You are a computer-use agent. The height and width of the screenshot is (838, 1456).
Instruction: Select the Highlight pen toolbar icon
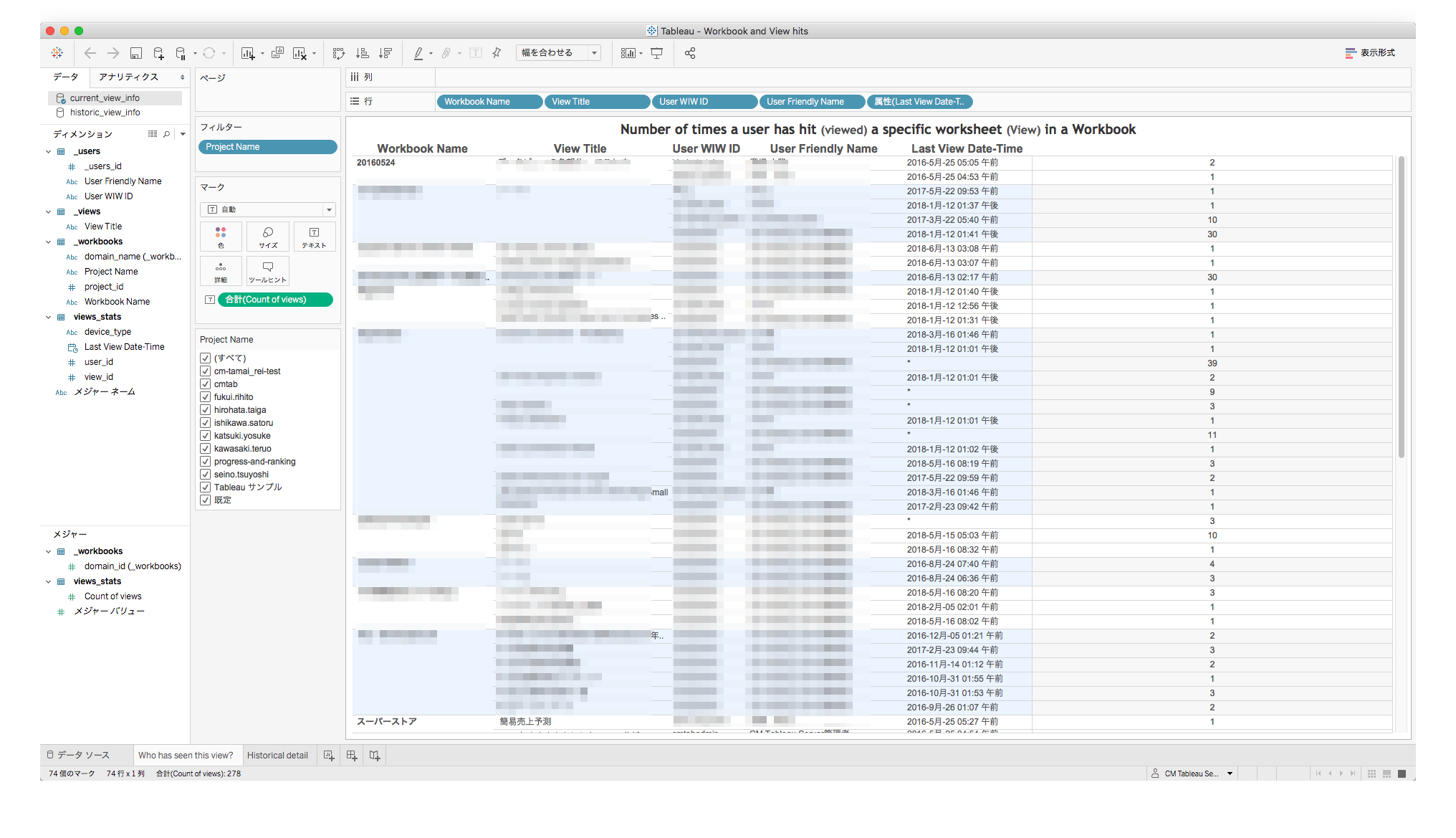[419, 52]
